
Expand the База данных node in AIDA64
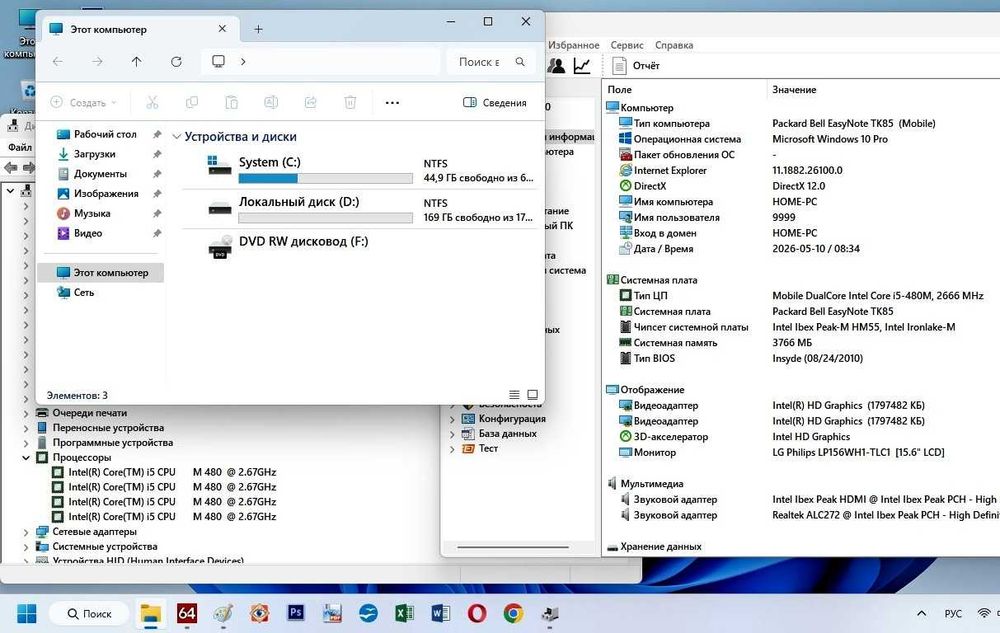point(452,433)
